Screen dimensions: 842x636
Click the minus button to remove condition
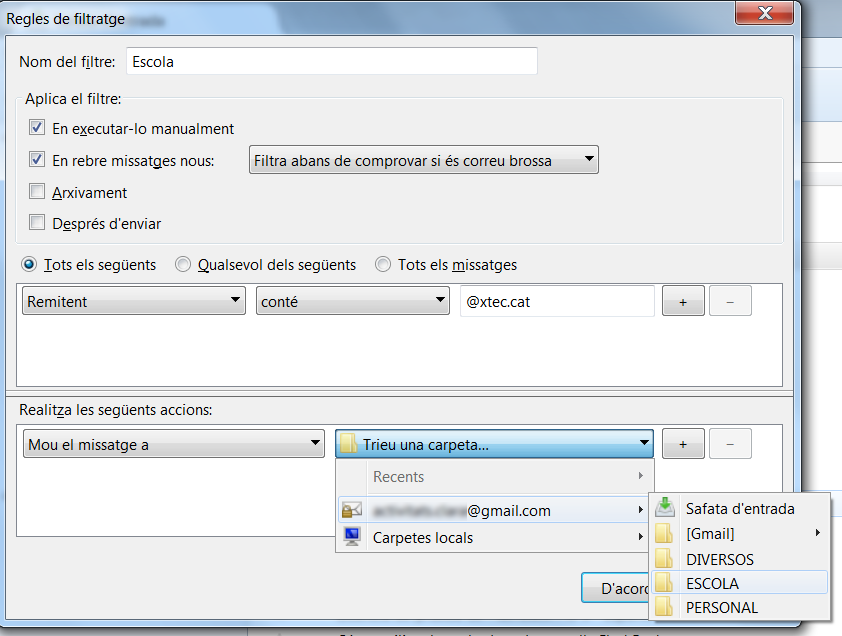[730, 301]
